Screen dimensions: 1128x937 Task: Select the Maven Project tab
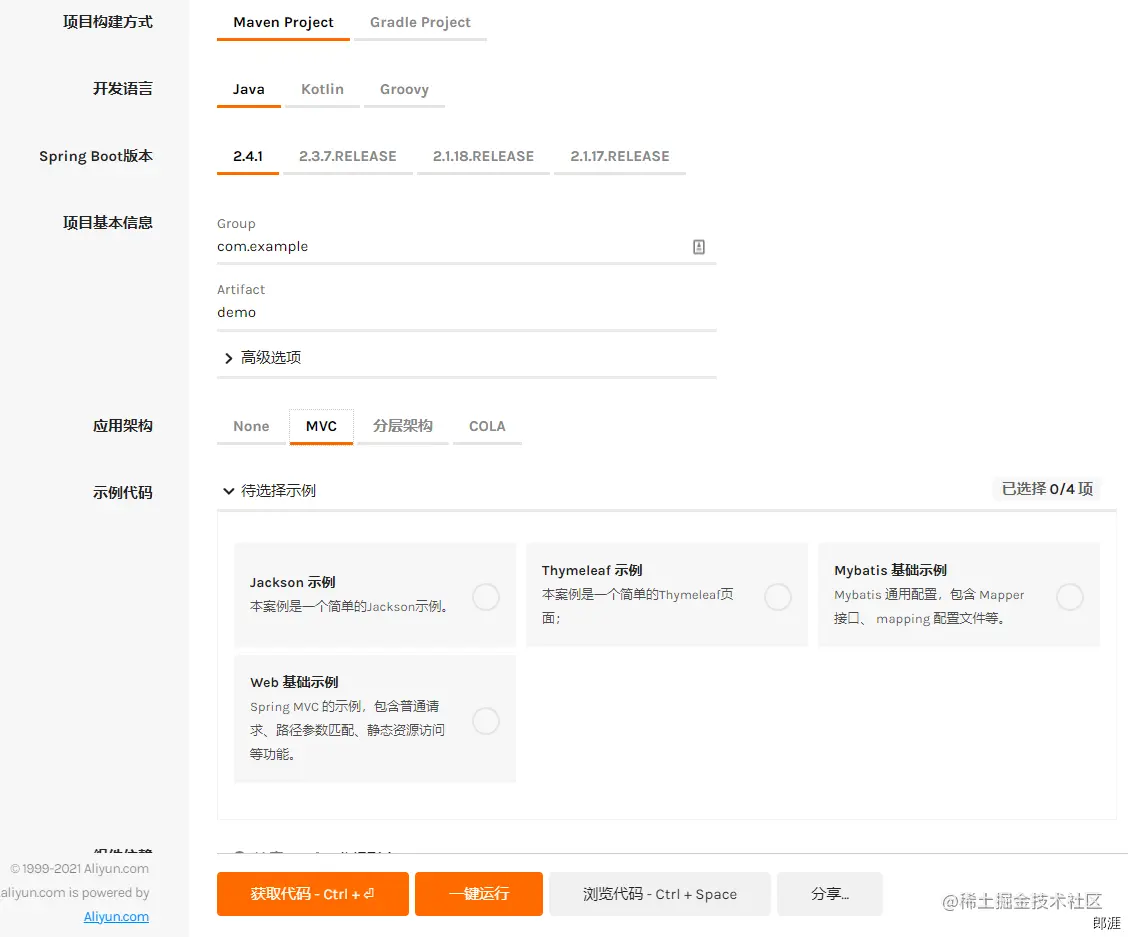283,22
